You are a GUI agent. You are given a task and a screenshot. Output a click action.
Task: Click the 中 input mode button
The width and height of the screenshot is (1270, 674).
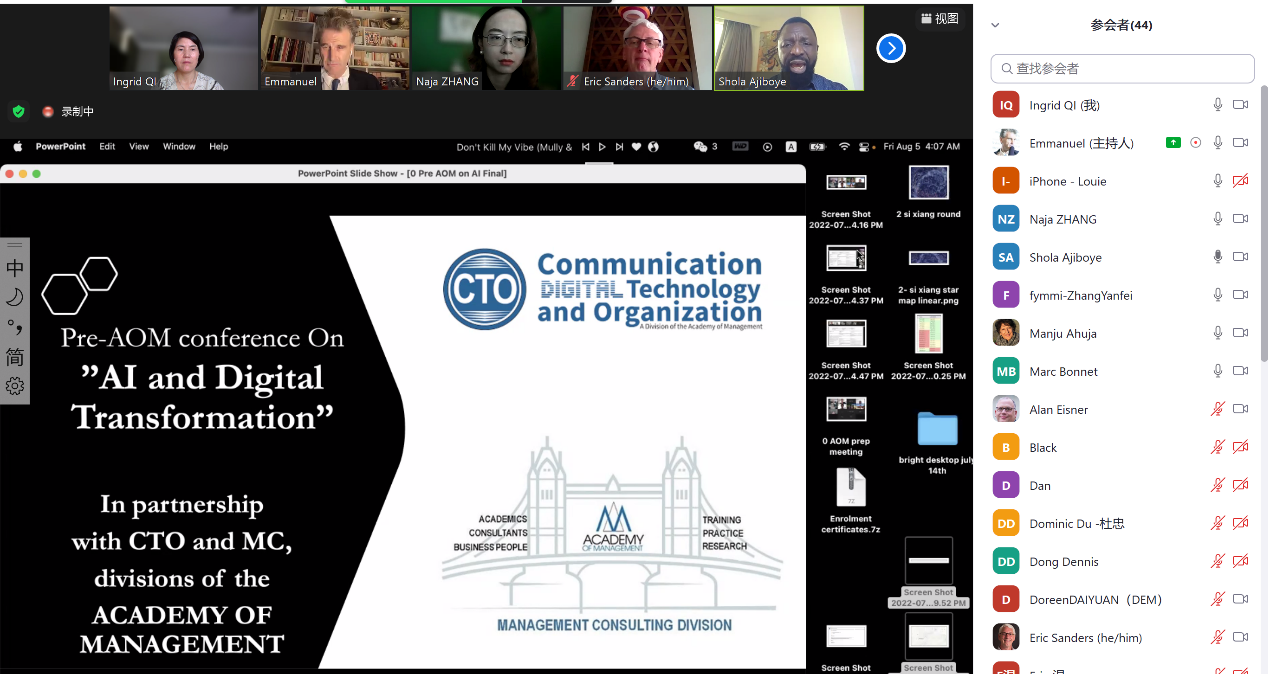pyautogui.click(x=15, y=268)
